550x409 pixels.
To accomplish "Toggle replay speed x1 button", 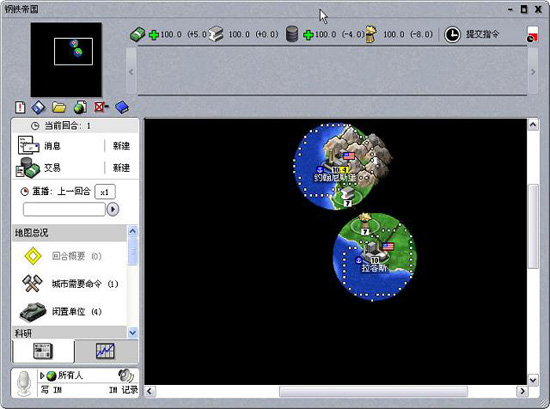I will 105,192.
